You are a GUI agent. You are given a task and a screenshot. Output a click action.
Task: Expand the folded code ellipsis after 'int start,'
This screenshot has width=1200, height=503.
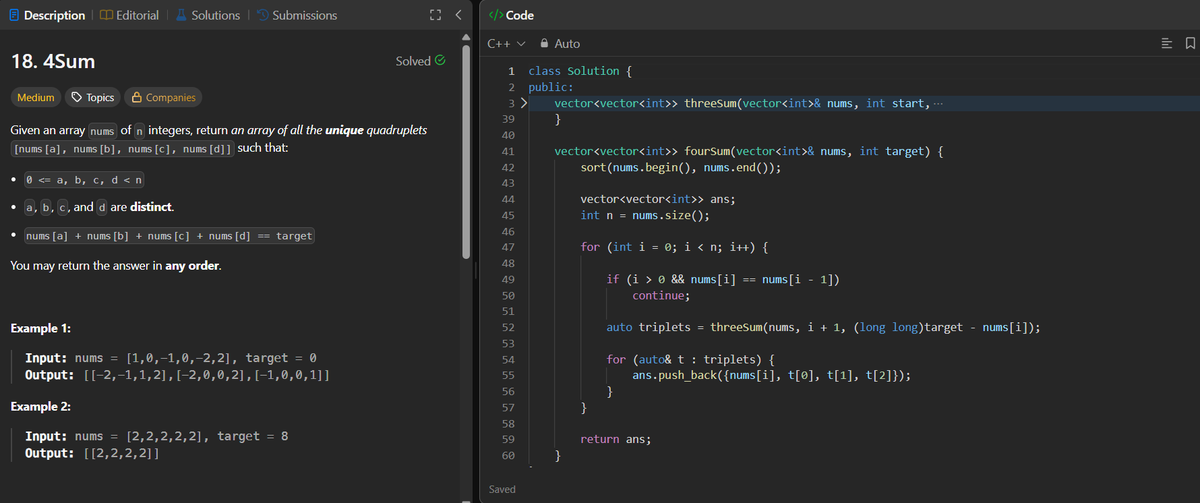pyautogui.click(x=937, y=104)
